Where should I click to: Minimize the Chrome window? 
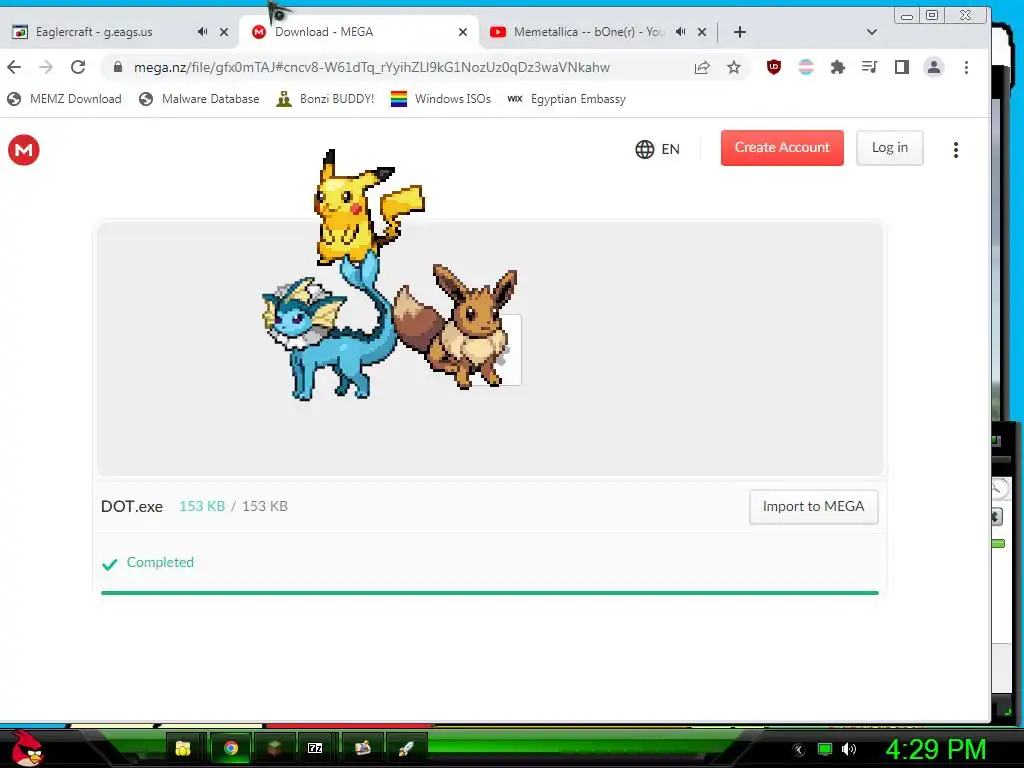[x=907, y=16]
